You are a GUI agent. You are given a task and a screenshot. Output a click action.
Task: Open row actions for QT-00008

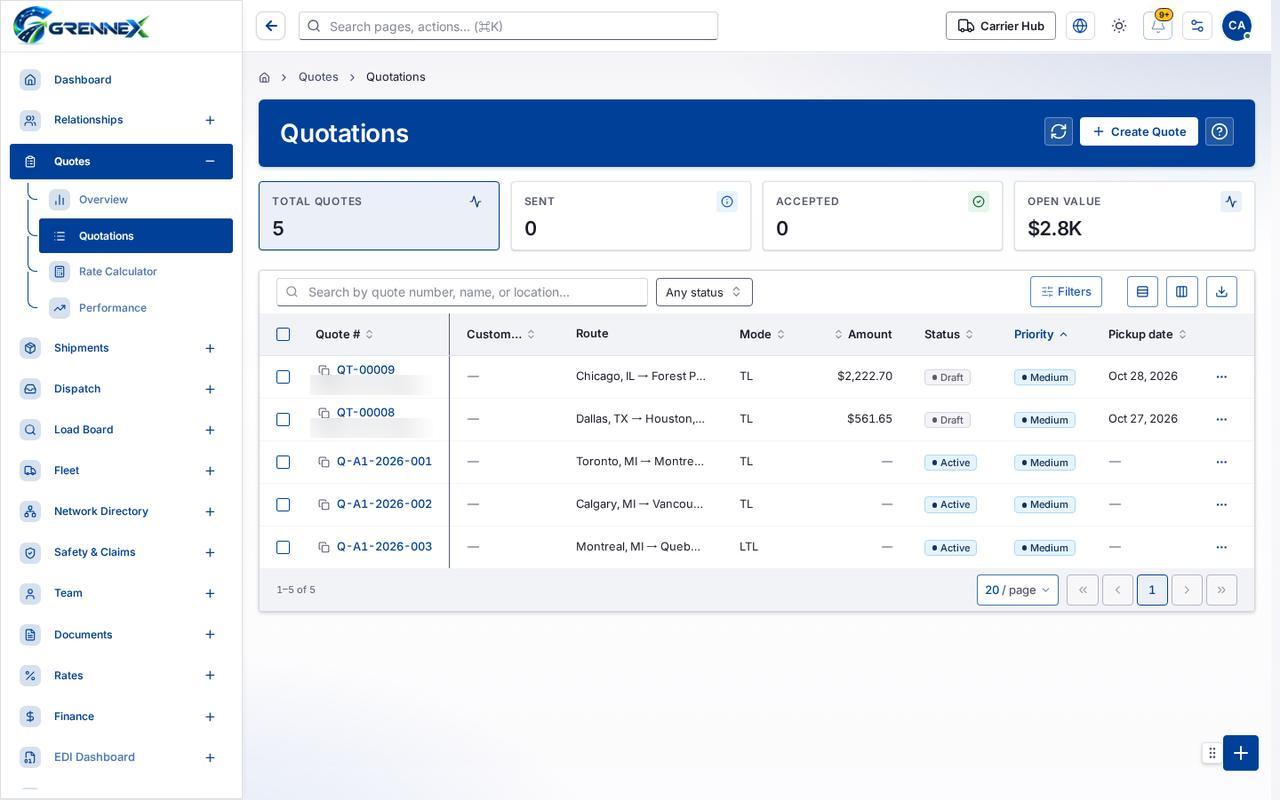pos(1221,419)
